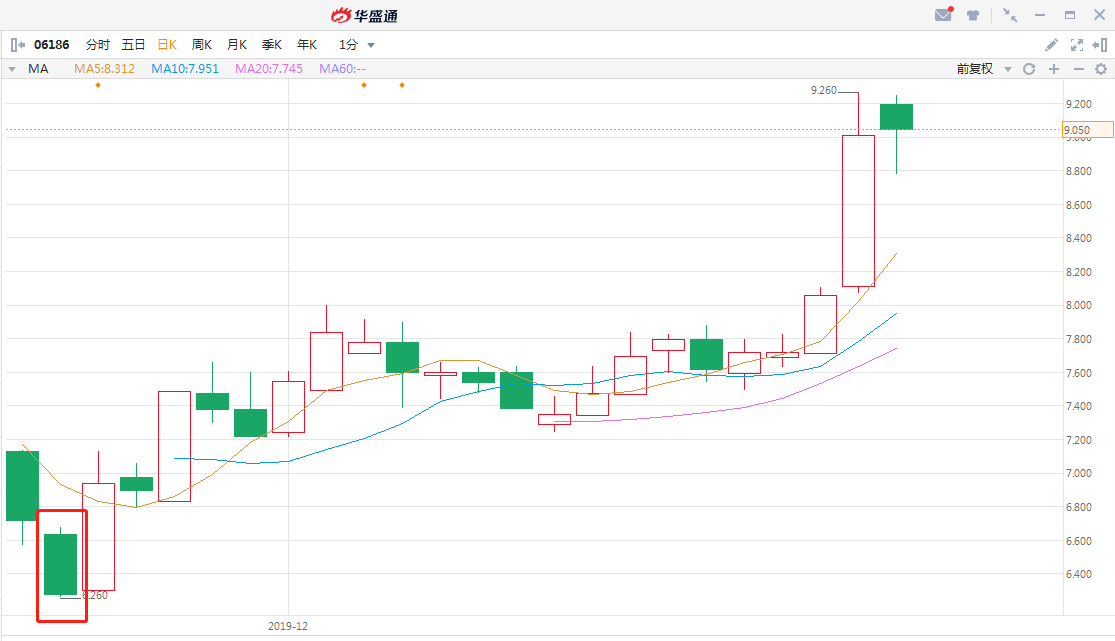Click the 06186 stock code
1115x641 pixels.
52,45
